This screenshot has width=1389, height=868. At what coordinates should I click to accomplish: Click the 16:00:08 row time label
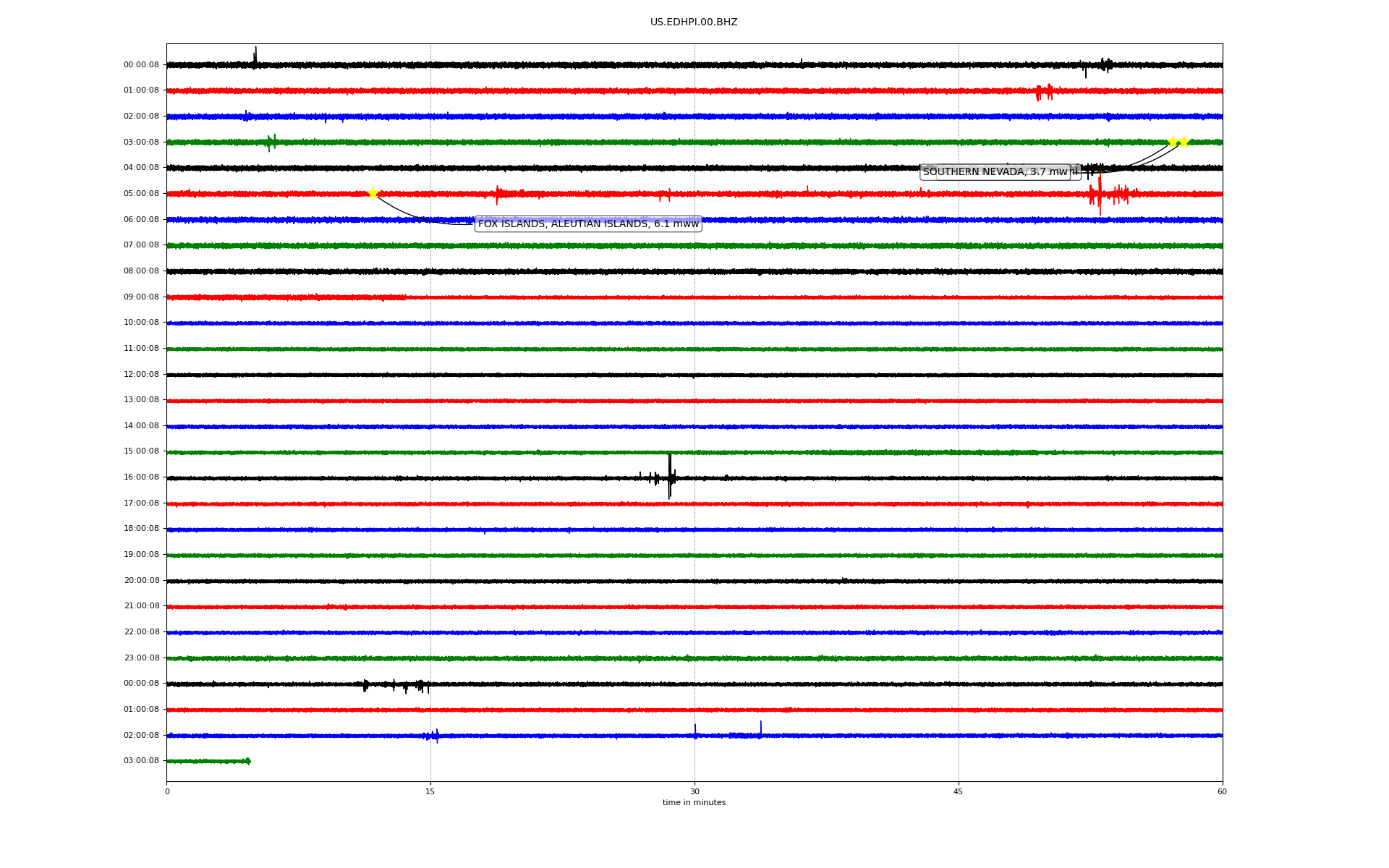(x=141, y=477)
